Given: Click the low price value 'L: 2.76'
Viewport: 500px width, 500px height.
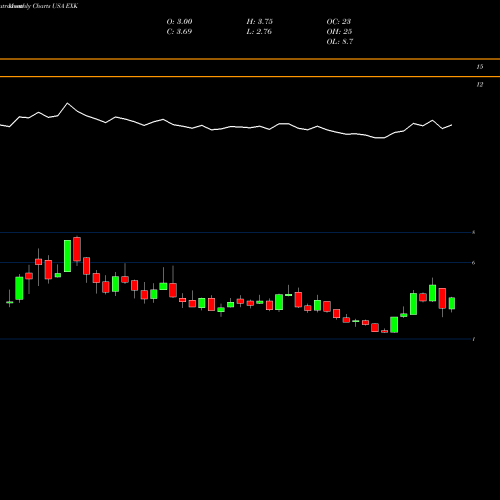Looking at the screenshot, I should pos(259,32).
